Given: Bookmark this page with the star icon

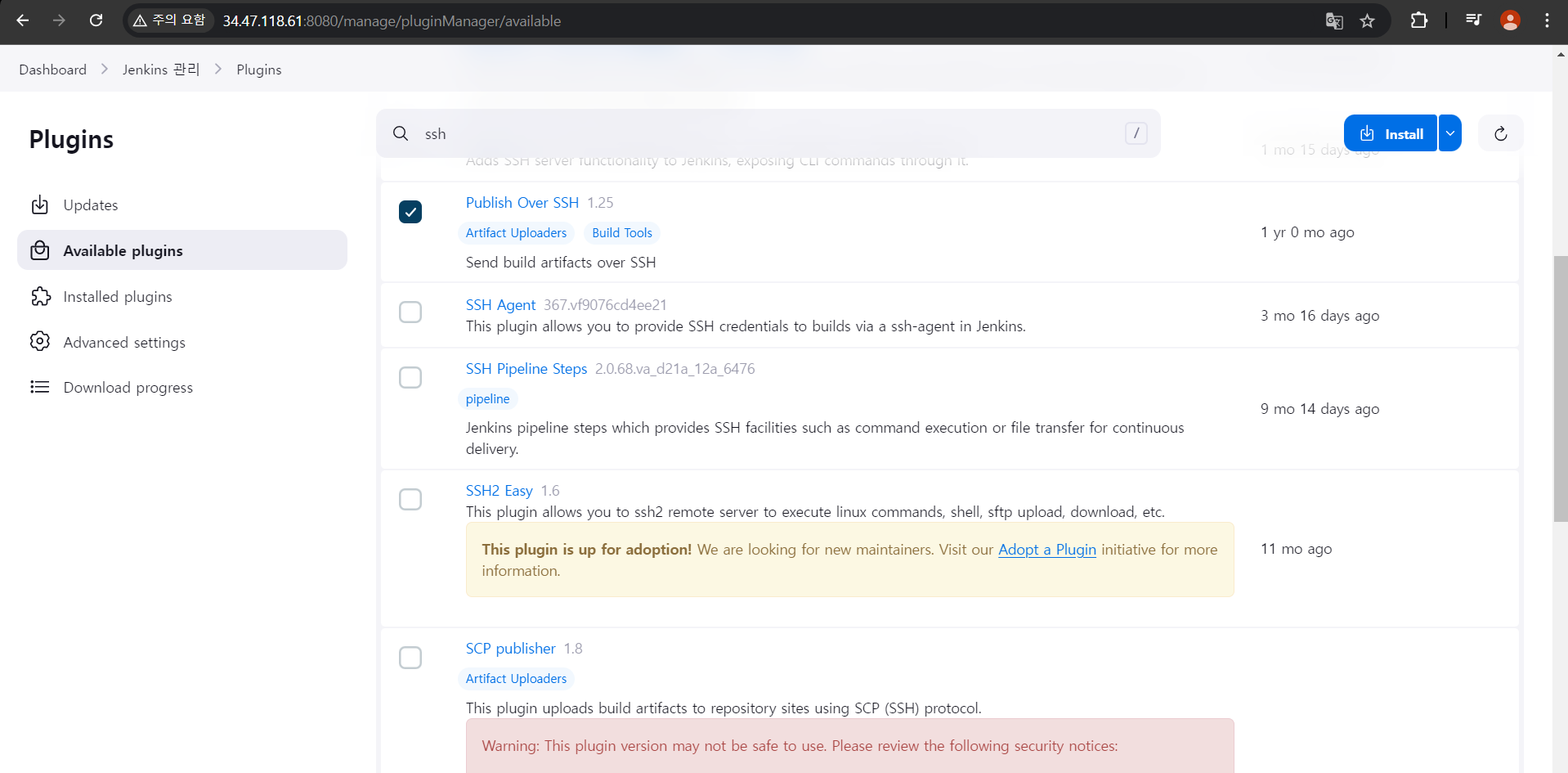Looking at the screenshot, I should pyautogui.click(x=1368, y=20).
